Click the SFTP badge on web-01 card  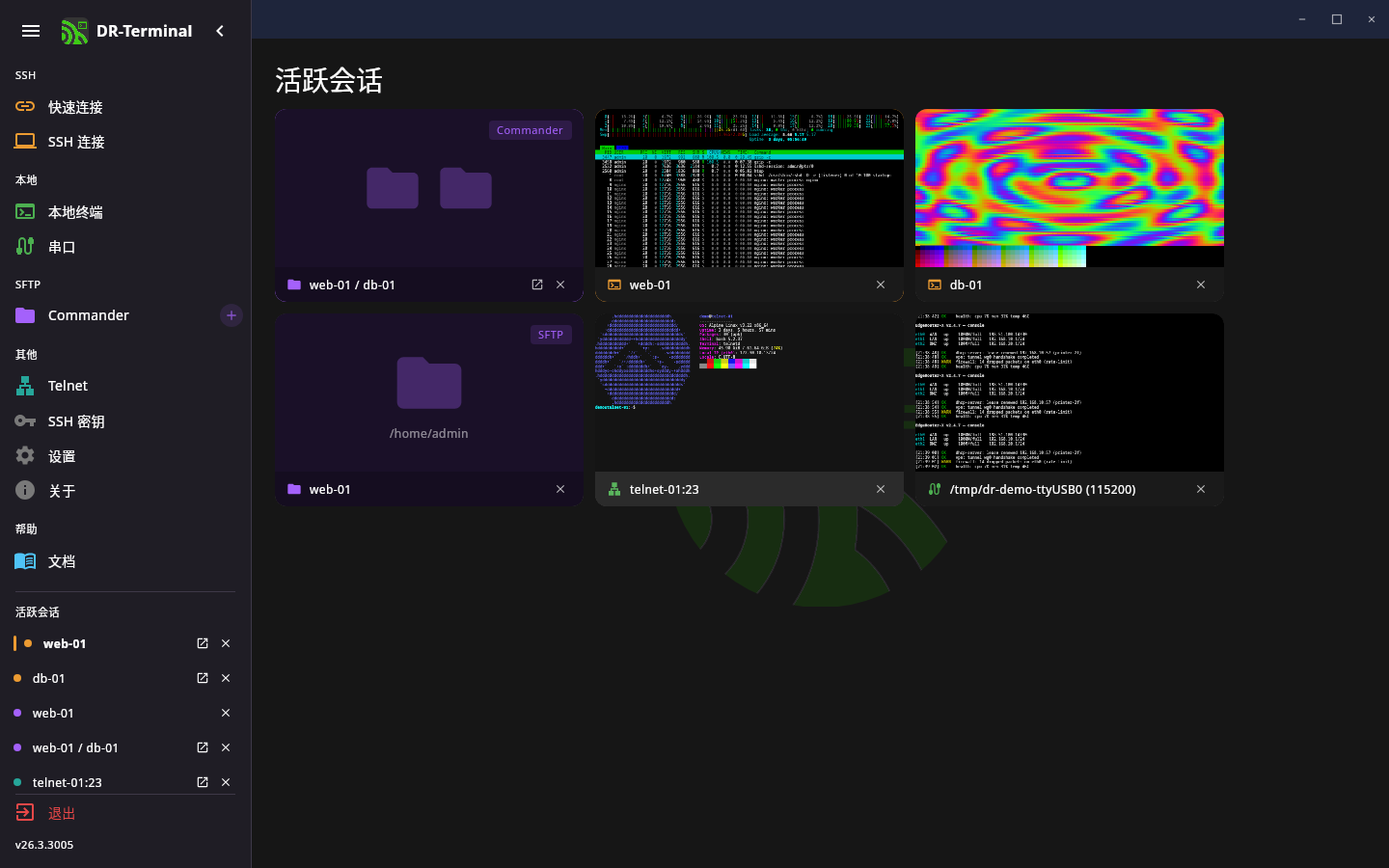[551, 335]
